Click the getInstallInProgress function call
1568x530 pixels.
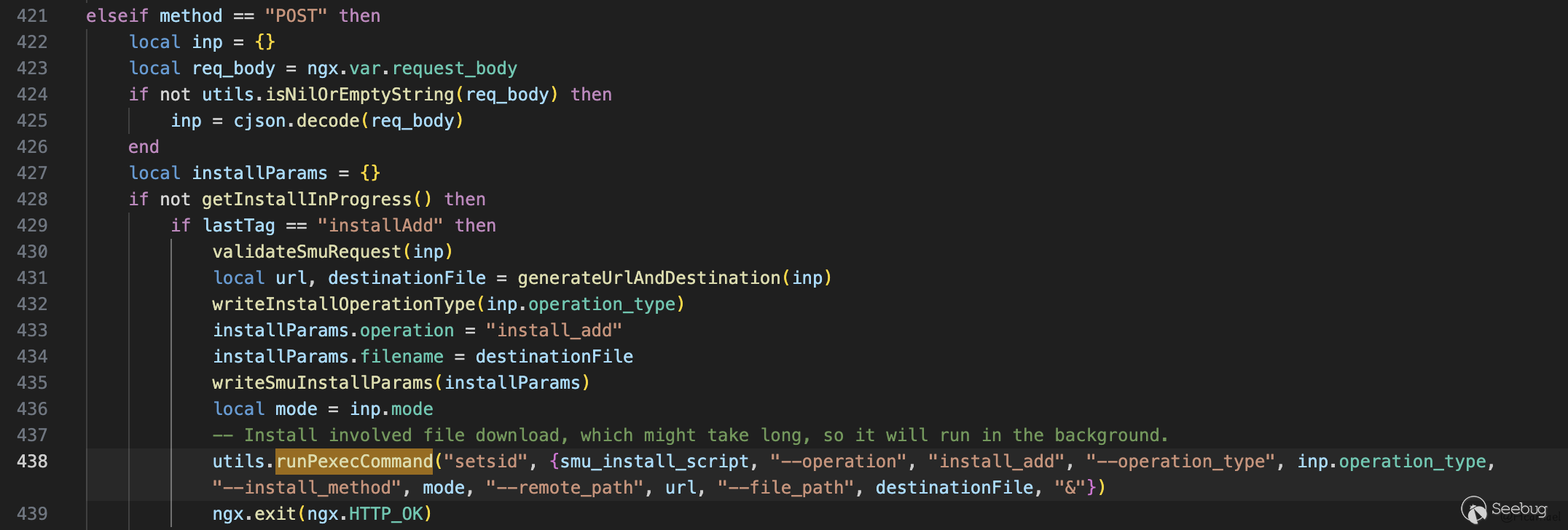click(307, 199)
